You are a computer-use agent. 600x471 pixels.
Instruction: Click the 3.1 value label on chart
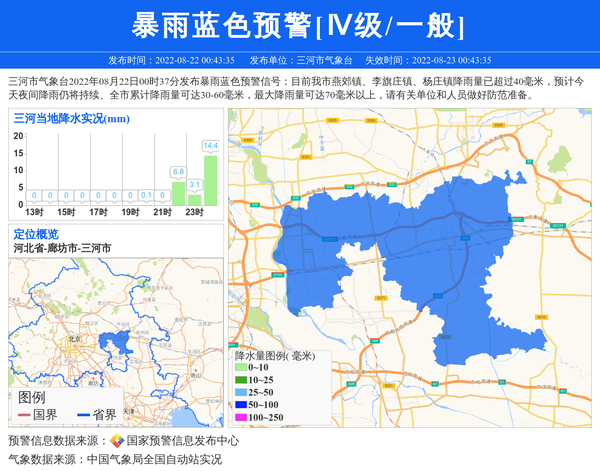pos(194,185)
